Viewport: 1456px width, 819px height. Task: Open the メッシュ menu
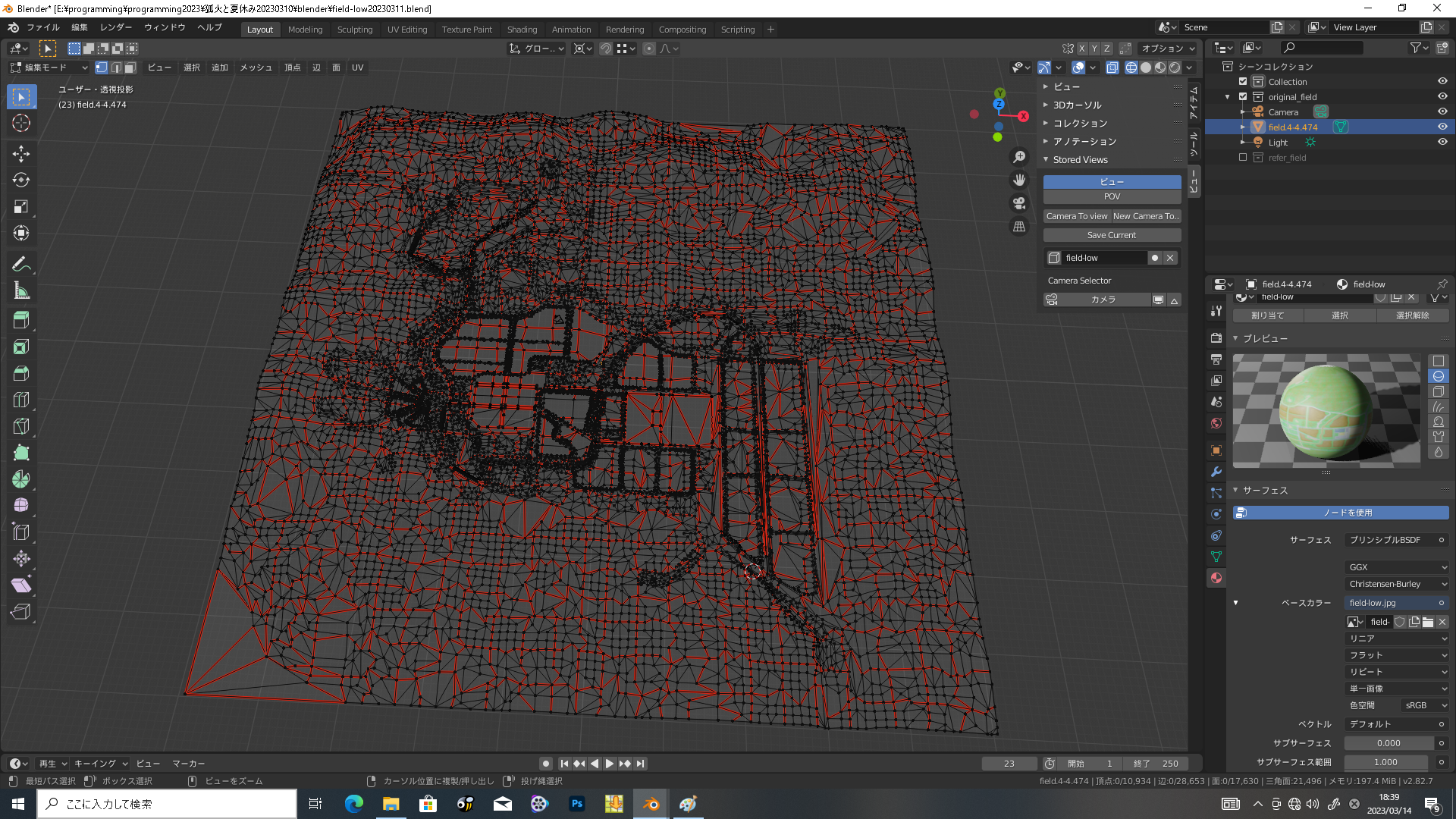pyautogui.click(x=256, y=67)
